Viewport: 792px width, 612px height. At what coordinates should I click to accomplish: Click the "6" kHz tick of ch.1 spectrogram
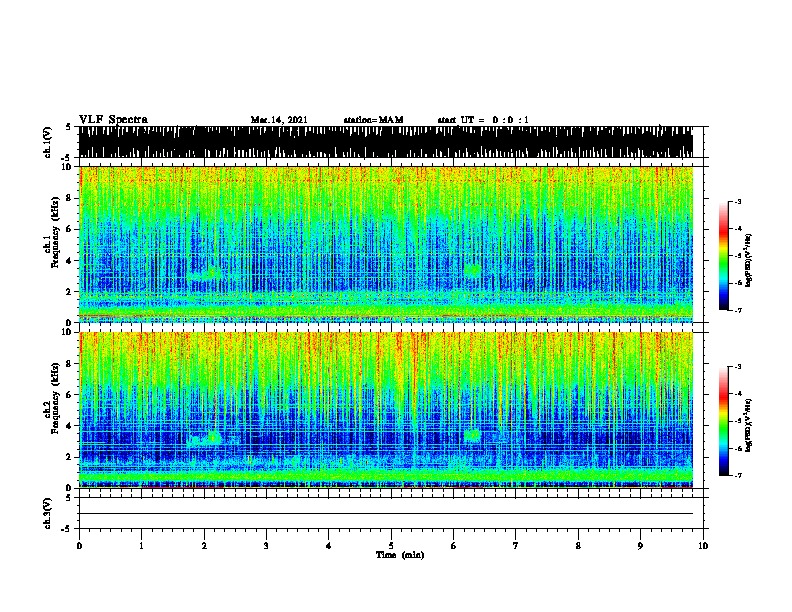[x=69, y=229]
